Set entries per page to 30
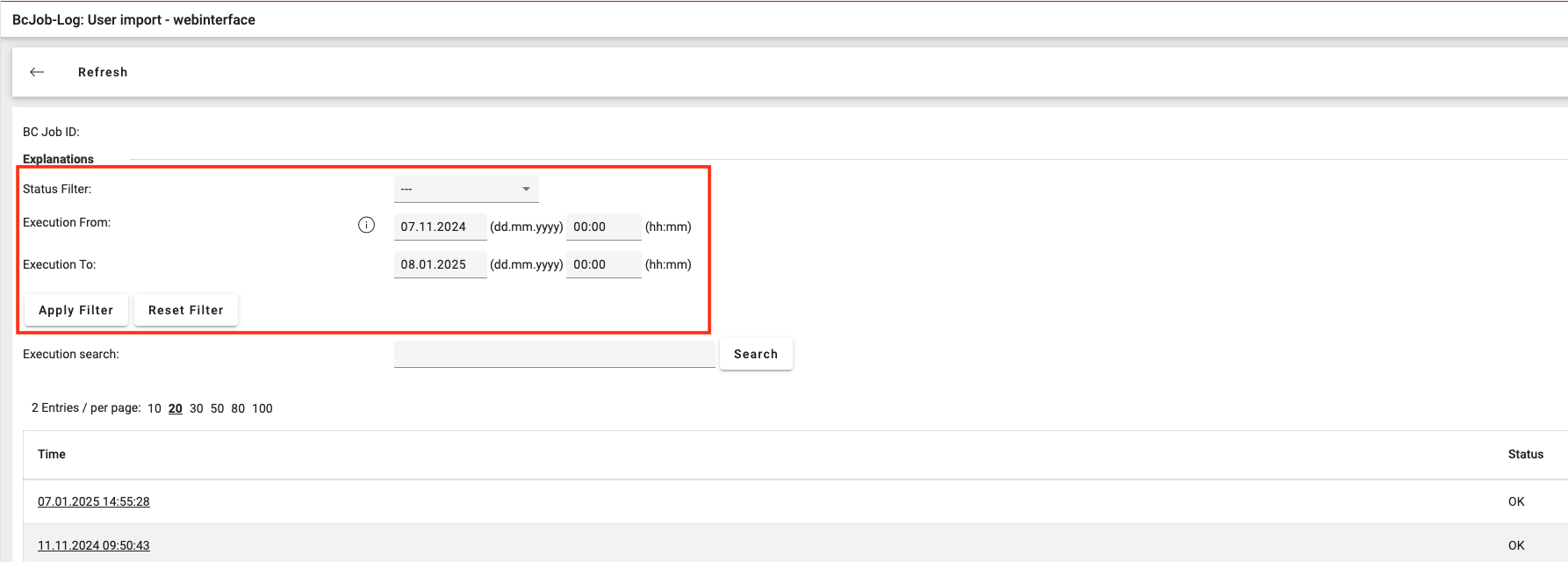Image resolution: width=1568 pixels, height=562 pixels. 197,408
